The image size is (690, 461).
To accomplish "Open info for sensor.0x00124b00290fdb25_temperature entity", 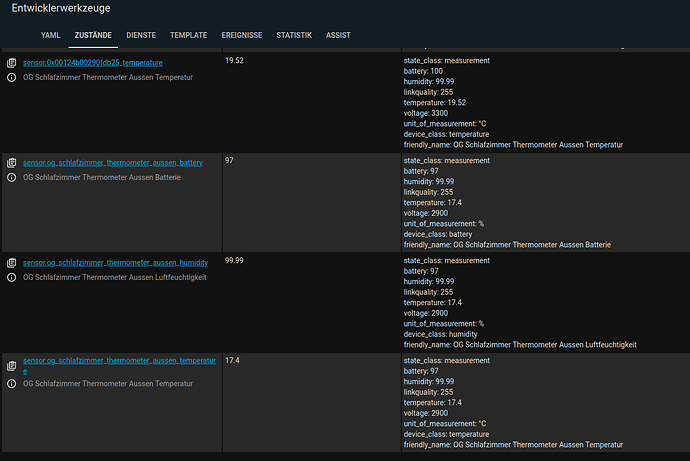I will coord(12,77).
